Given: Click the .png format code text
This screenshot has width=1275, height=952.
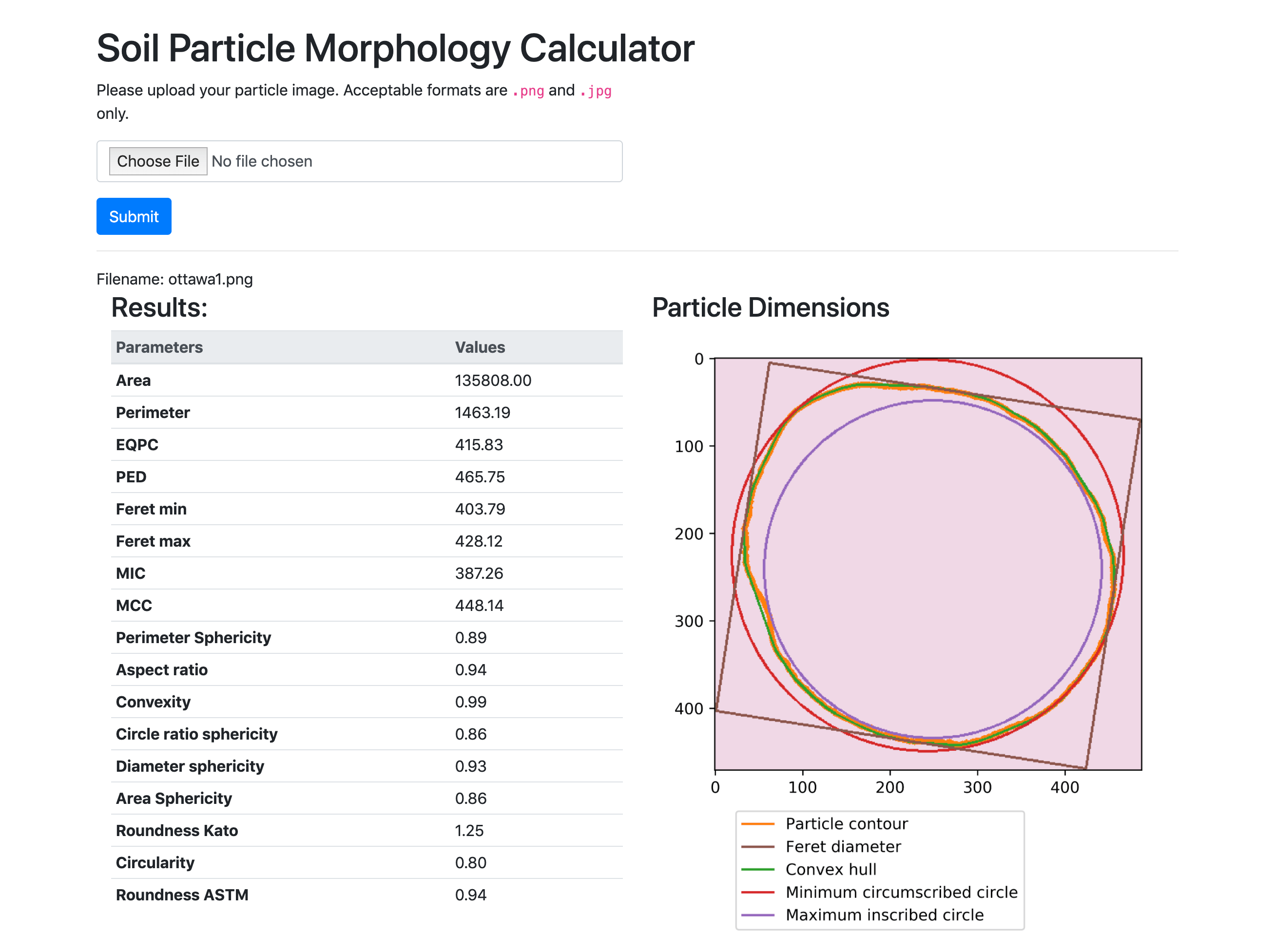Looking at the screenshot, I should pyautogui.click(x=528, y=91).
